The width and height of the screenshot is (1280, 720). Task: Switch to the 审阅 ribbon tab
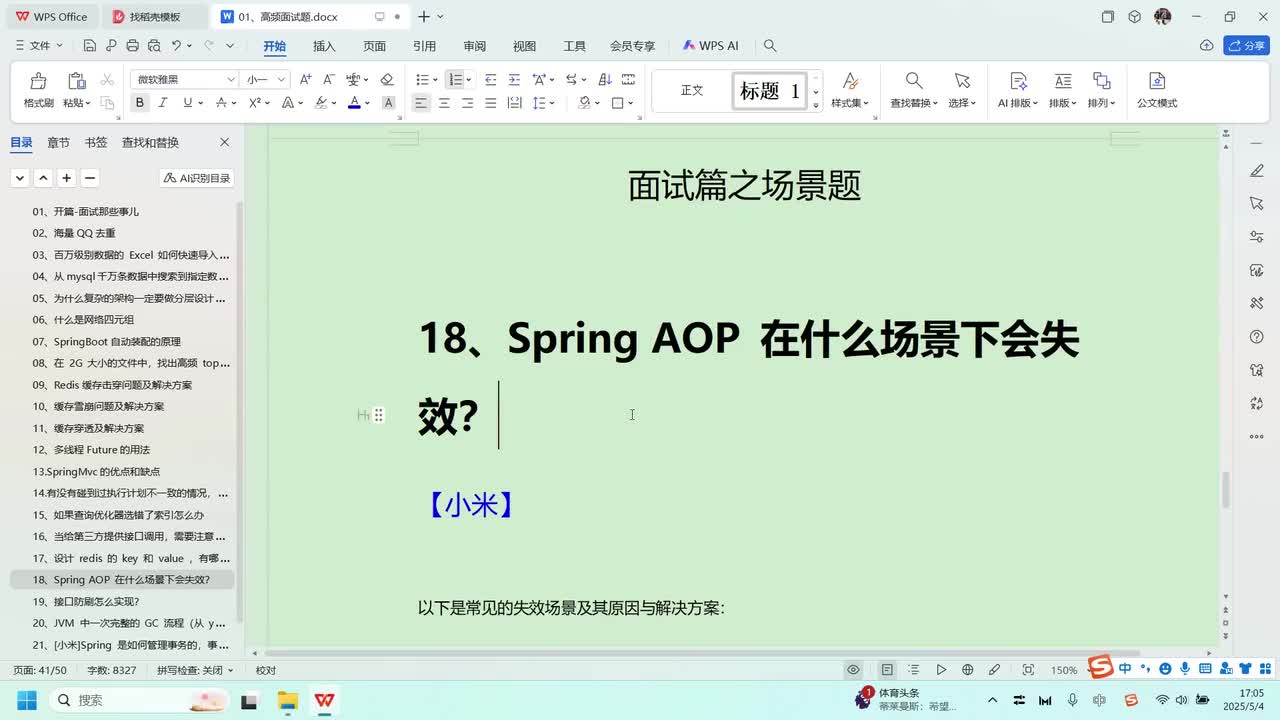[474, 46]
